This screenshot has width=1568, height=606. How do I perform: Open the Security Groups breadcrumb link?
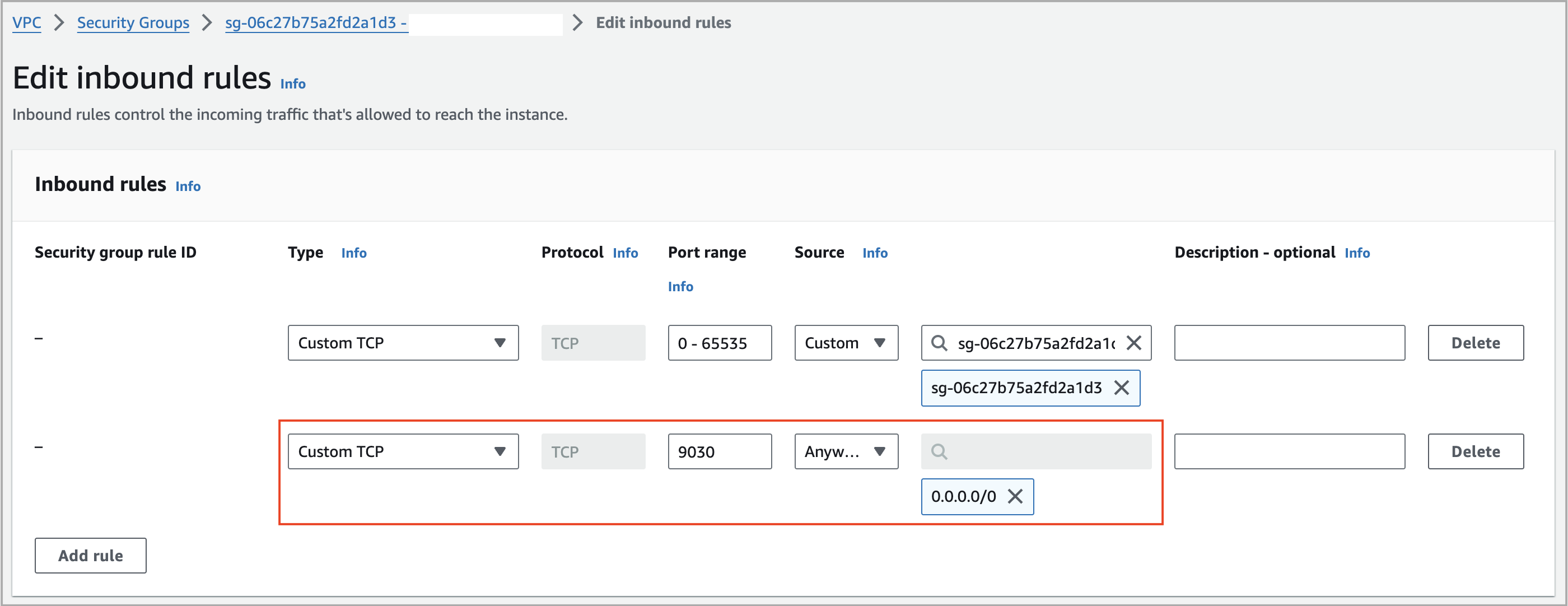pos(133,22)
